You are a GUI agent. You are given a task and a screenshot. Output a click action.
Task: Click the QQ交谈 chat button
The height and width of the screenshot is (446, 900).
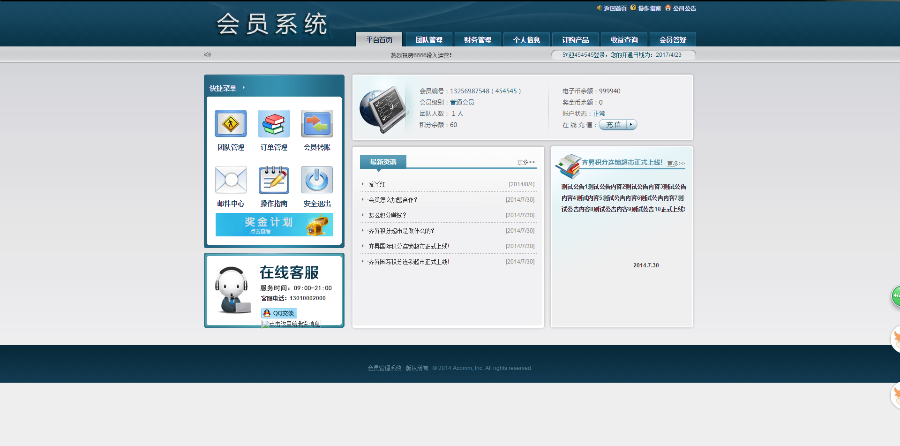point(278,313)
